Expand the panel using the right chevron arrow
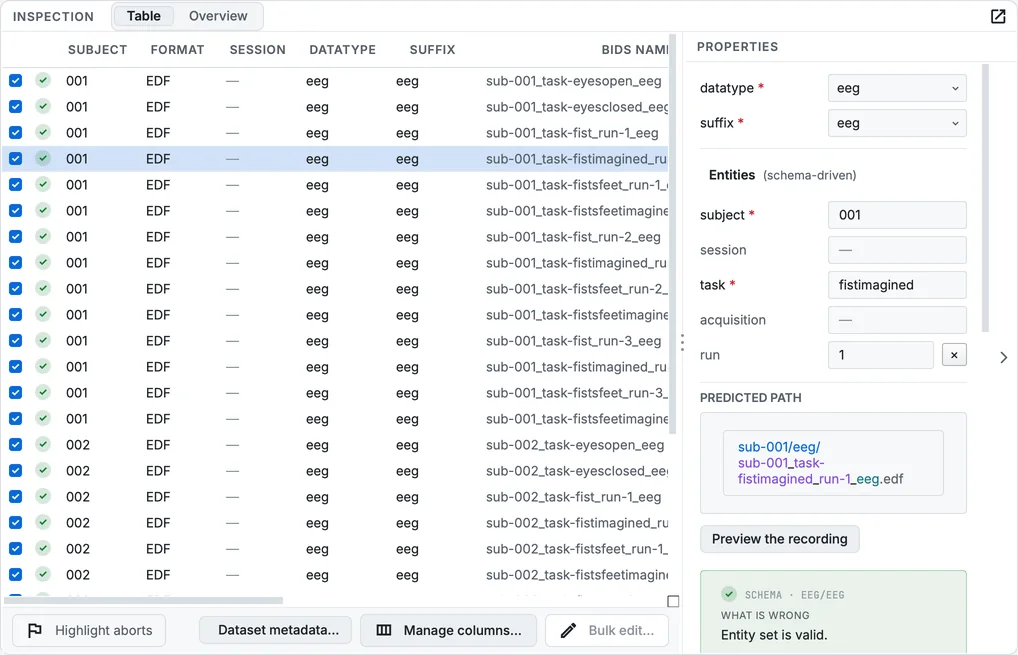 pyautogui.click(x=1003, y=357)
